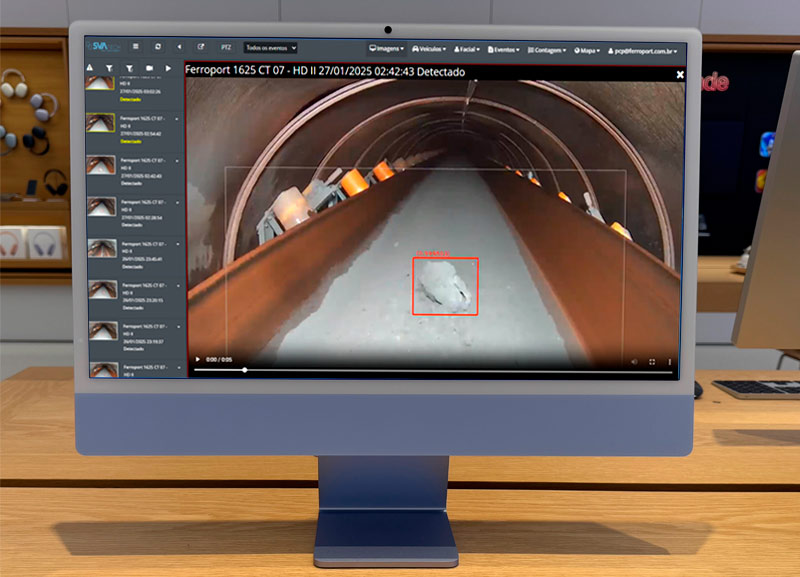Click the play arrow icon in sidebar toolbar
800x577 pixels.
point(169,68)
